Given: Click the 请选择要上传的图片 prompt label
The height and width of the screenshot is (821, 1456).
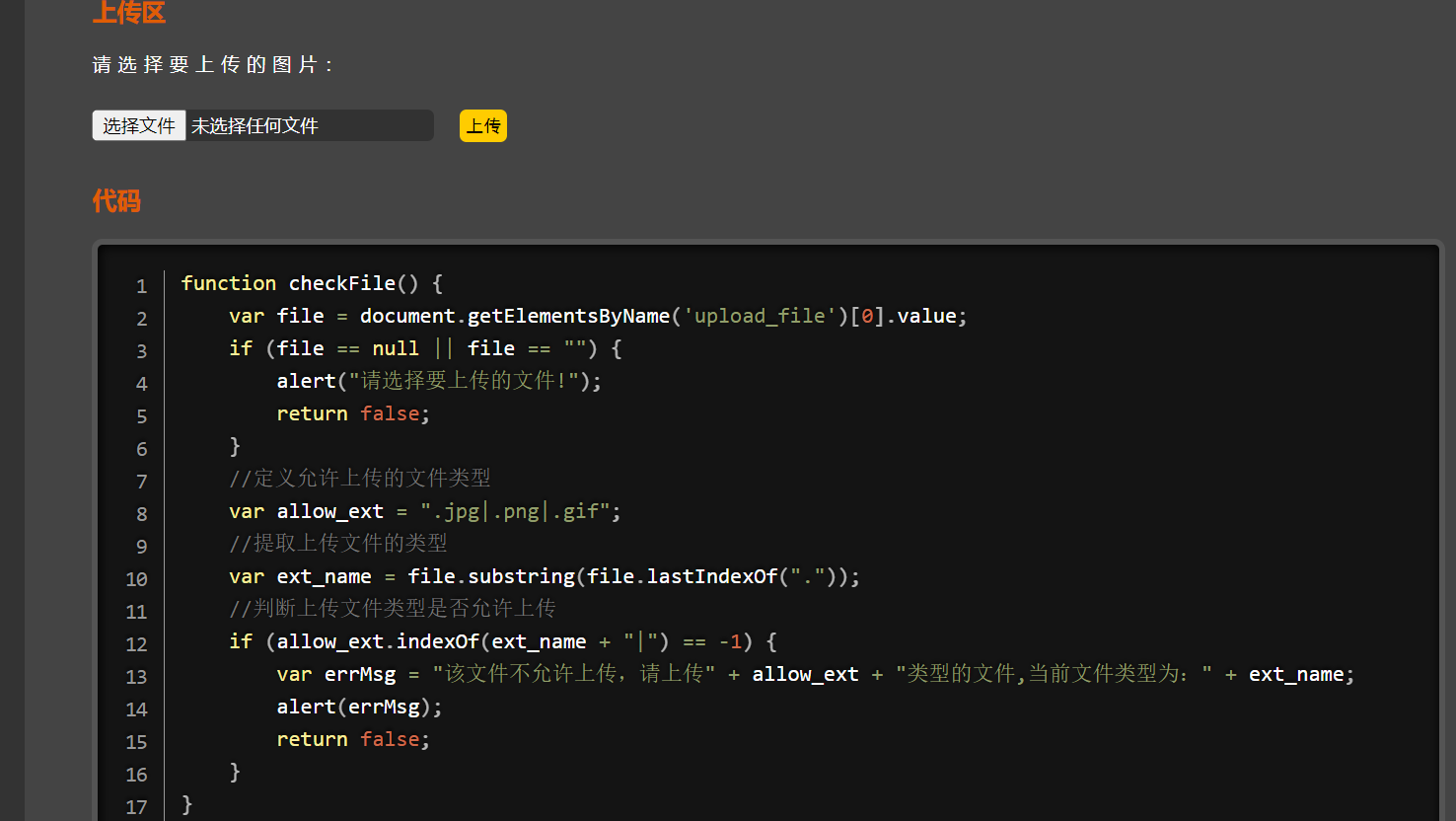Looking at the screenshot, I should (x=213, y=65).
